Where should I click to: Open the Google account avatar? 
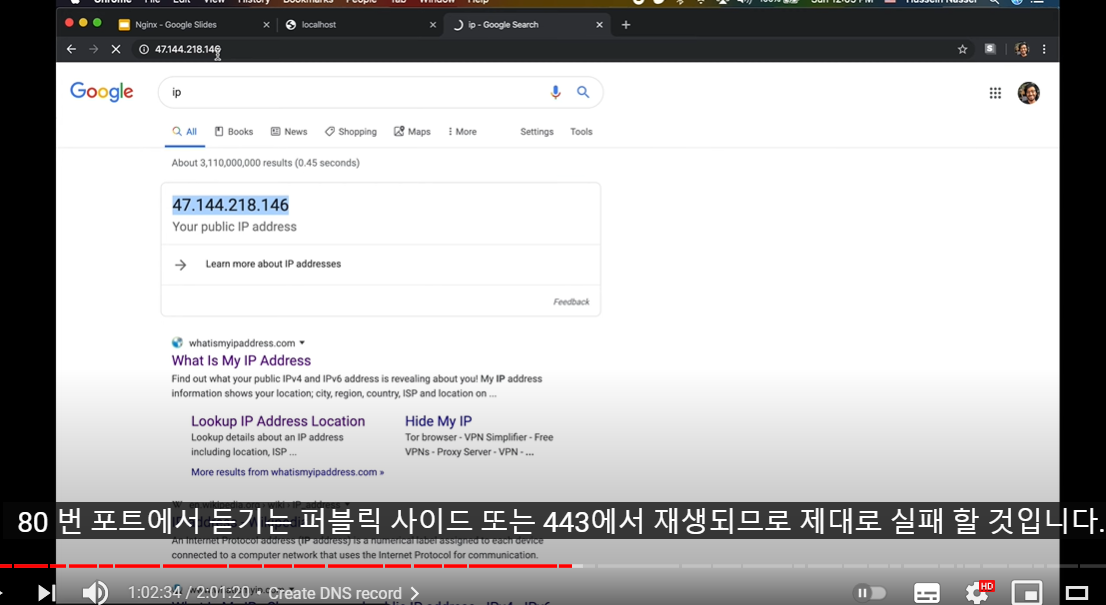click(x=1028, y=93)
